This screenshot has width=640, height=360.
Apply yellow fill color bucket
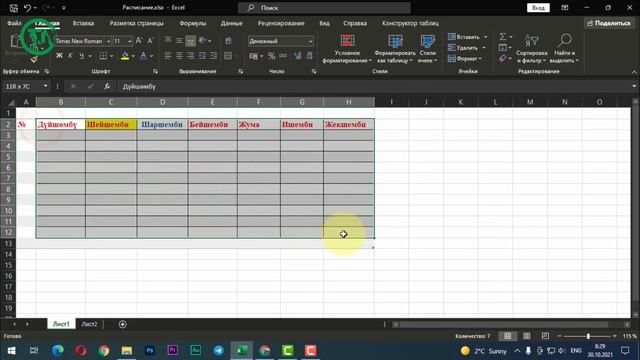pyautogui.click(x=125, y=56)
